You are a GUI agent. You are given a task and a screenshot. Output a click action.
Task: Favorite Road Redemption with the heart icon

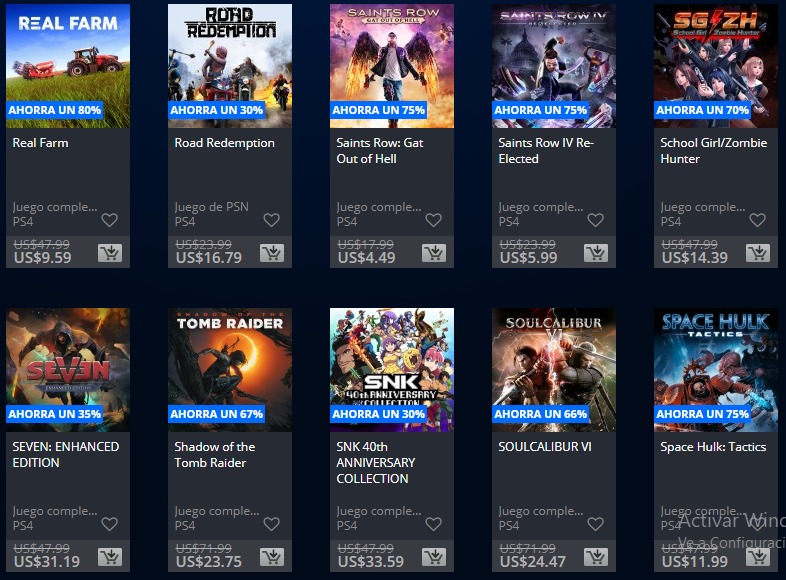click(271, 220)
